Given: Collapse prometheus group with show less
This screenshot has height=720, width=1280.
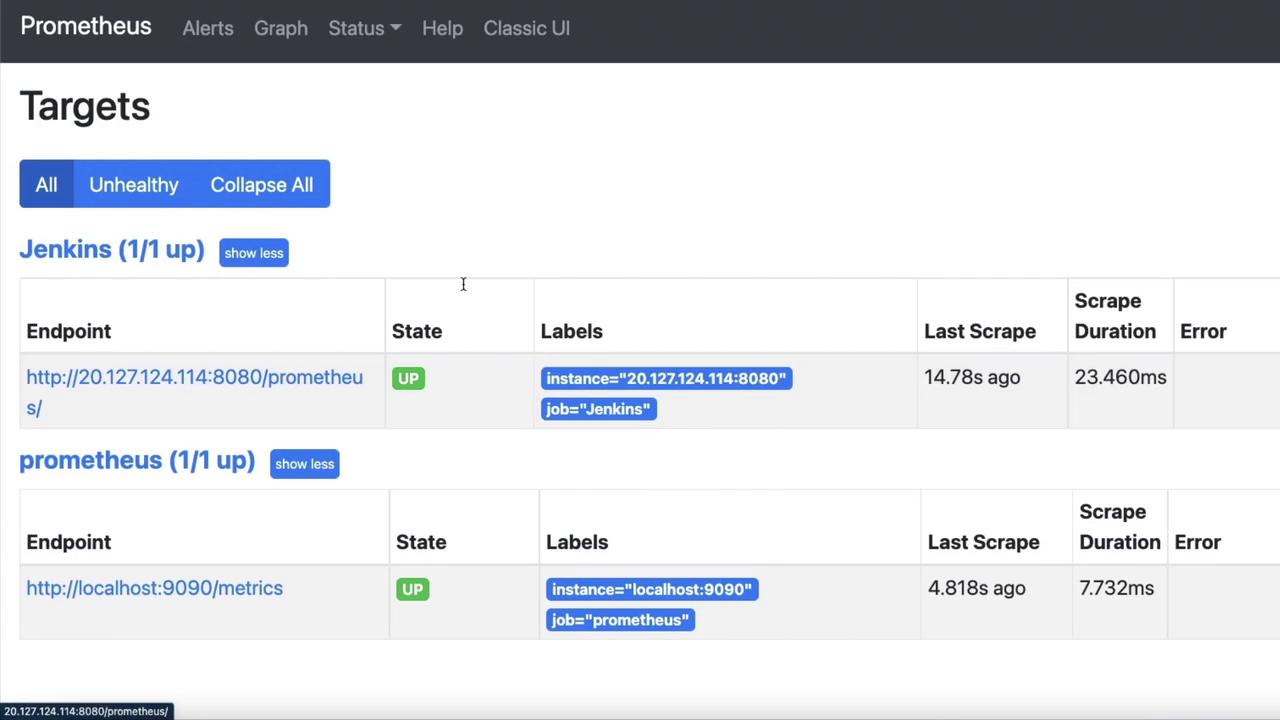Looking at the screenshot, I should [305, 464].
